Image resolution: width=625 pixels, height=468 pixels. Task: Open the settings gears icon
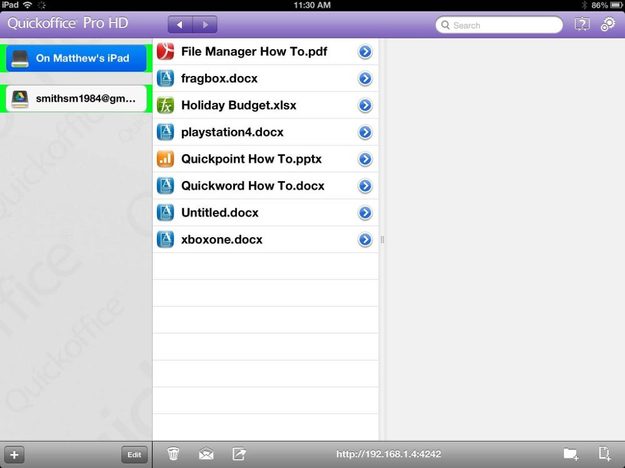point(608,24)
